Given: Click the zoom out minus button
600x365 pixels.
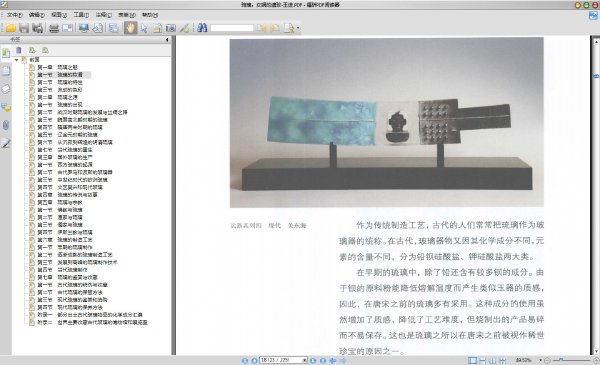Looking at the screenshot, I should tap(548, 360).
